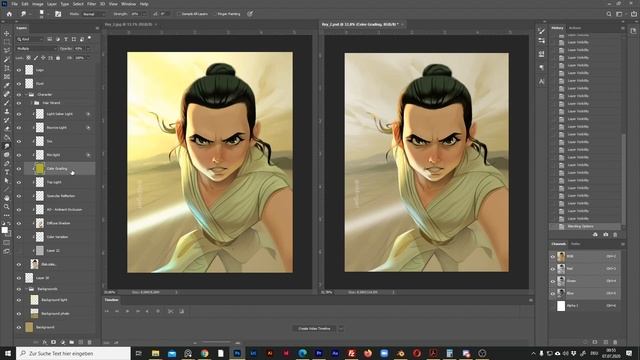This screenshot has width=640, height=360.
Task: Click the Home icon in options bar
Action: pyautogui.click(x=9, y=14)
